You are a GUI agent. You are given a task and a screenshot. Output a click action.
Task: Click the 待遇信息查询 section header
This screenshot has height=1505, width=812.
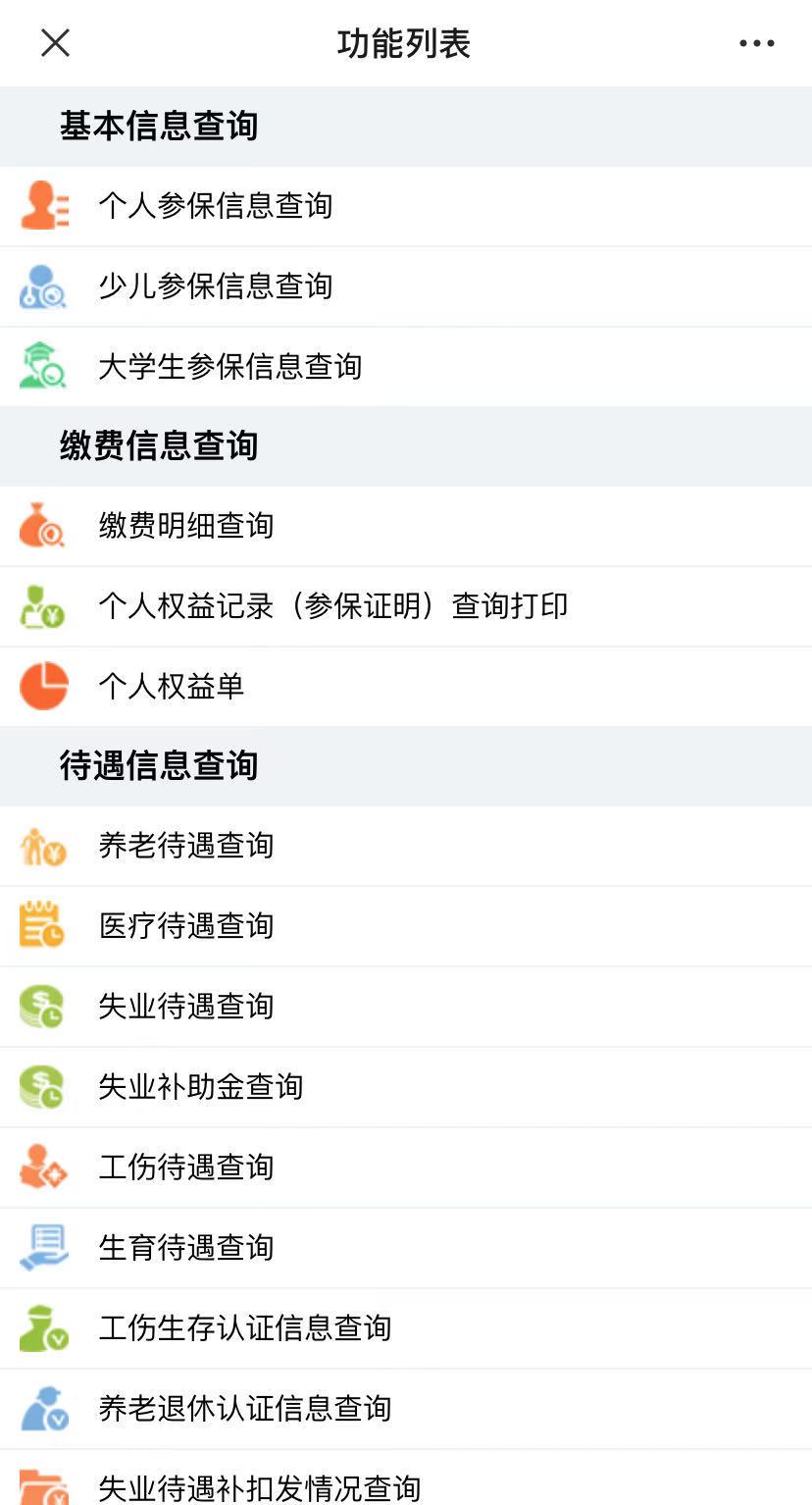(x=159, y=766)
